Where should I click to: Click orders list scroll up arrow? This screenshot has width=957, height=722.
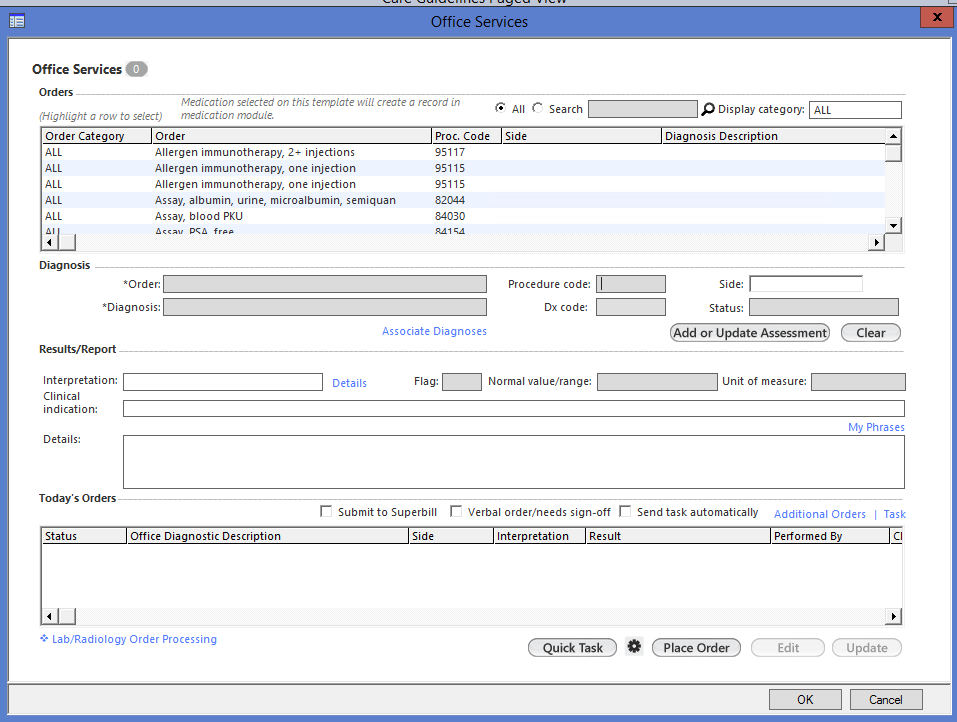[x=893, y=136]
